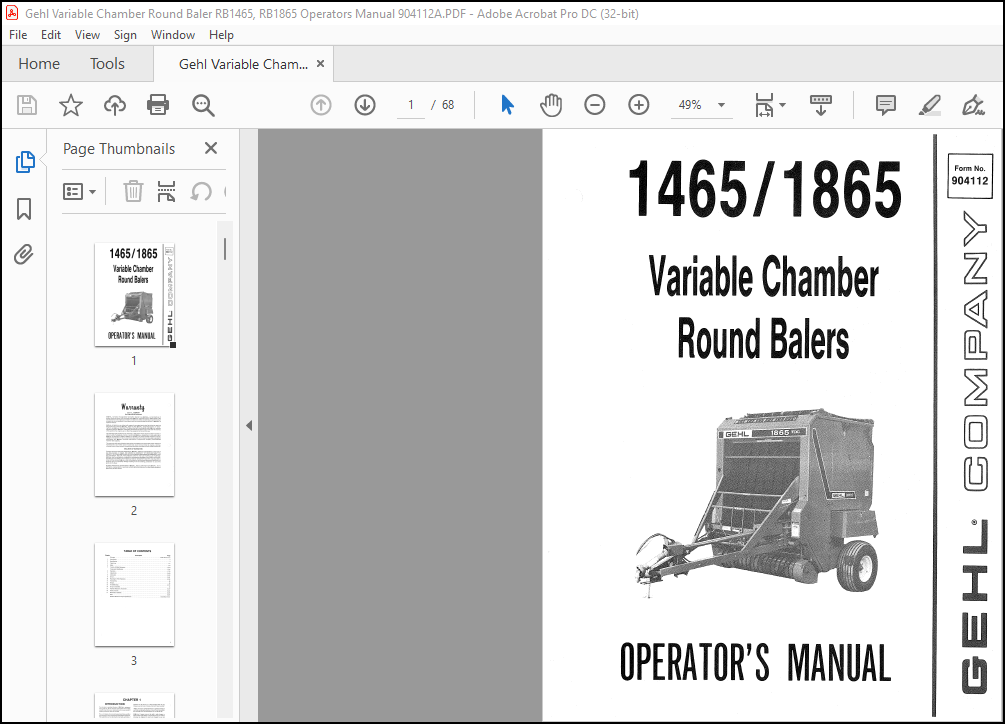Select page 3 table of contents thumbnail
Screen dimensions: 1005x724
[134, 595]
